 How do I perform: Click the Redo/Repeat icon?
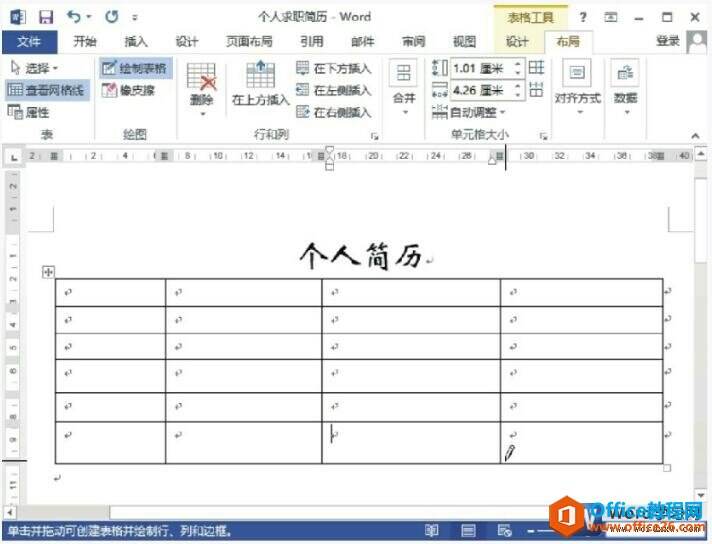(x=112, y=17)
